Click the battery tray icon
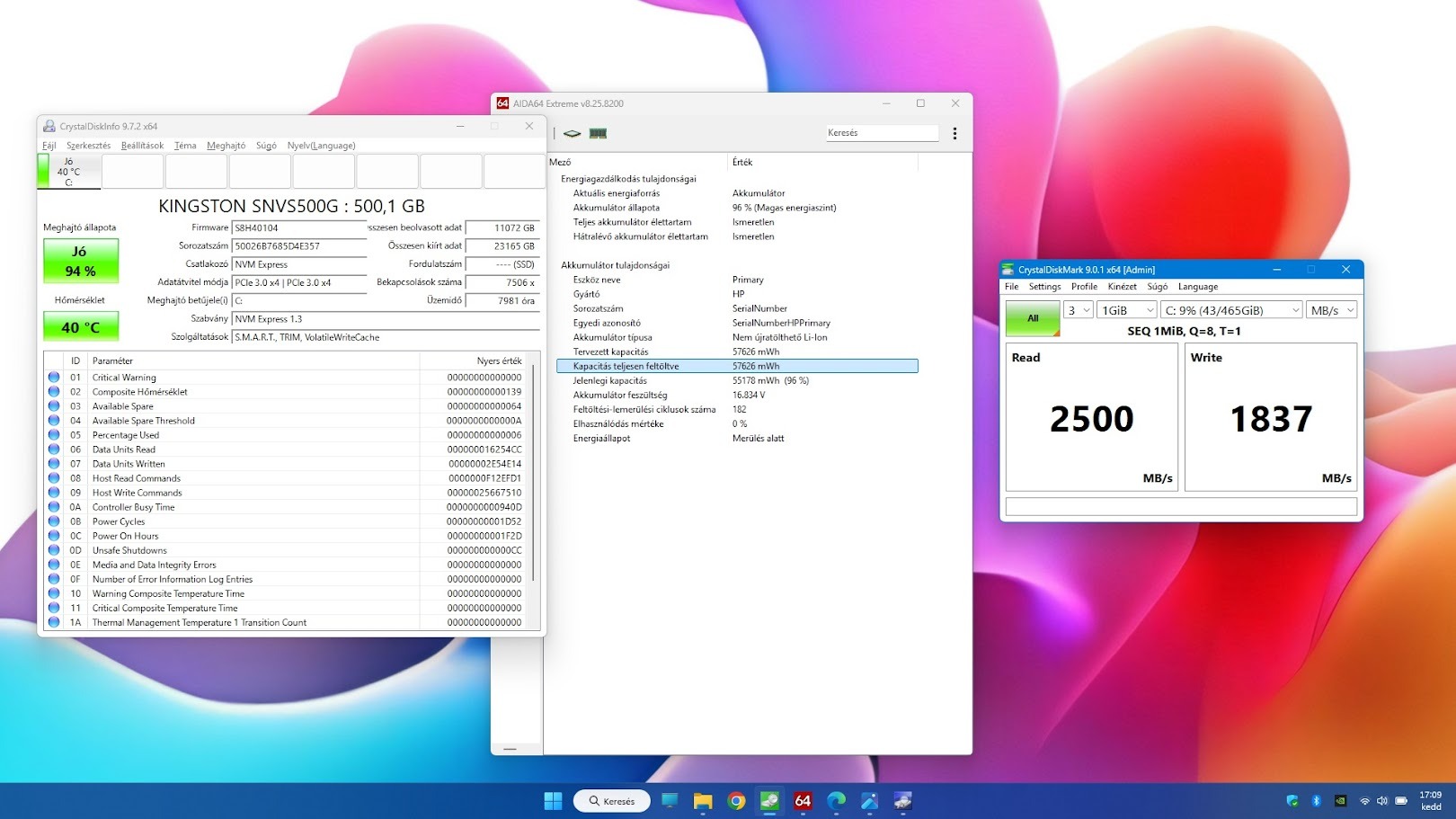The height and width of the screenshot is (819, 1456). (x=1401, y=801)
